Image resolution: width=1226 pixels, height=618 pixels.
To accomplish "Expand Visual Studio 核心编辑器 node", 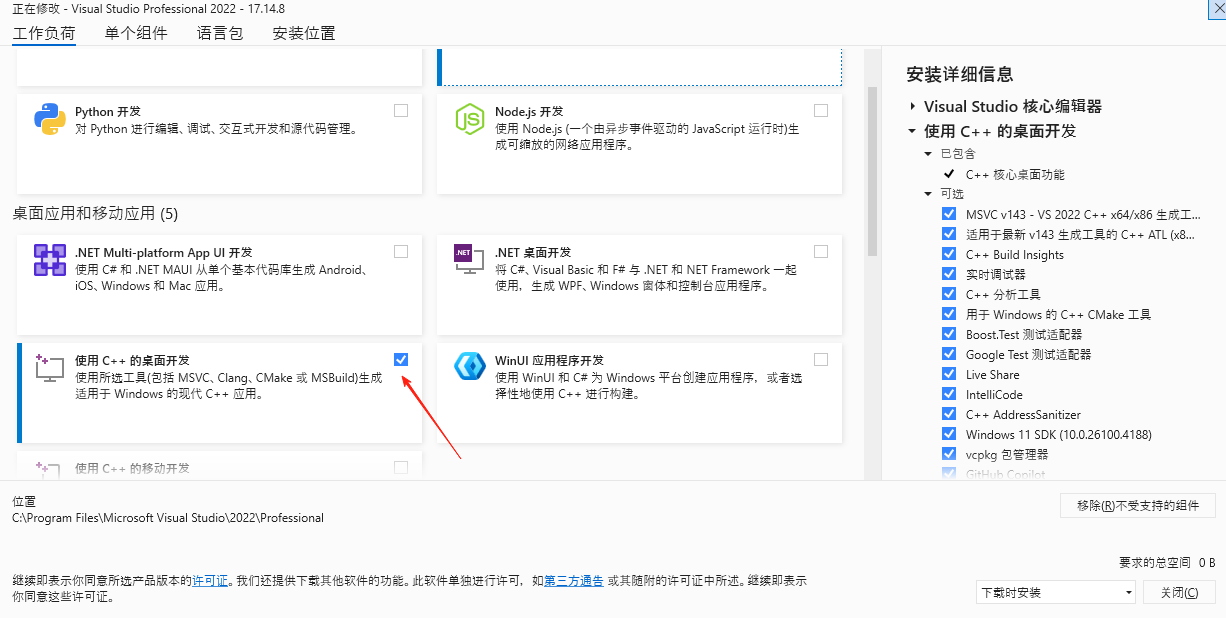I will tap(912, 106).
